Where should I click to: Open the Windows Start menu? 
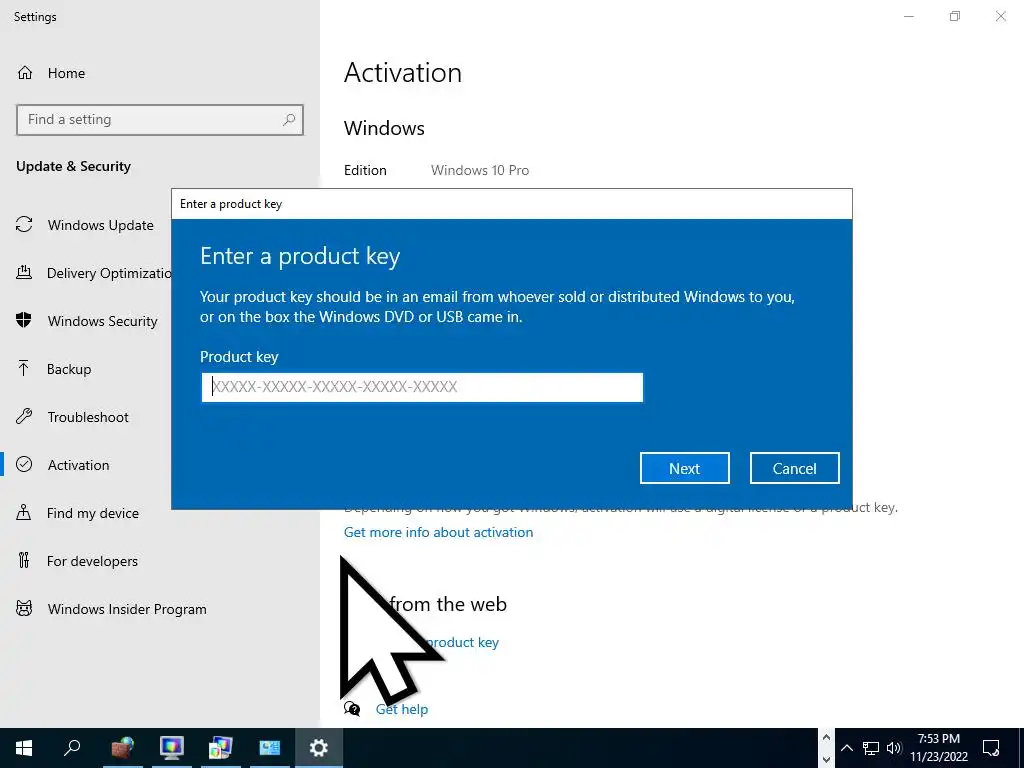24,748
